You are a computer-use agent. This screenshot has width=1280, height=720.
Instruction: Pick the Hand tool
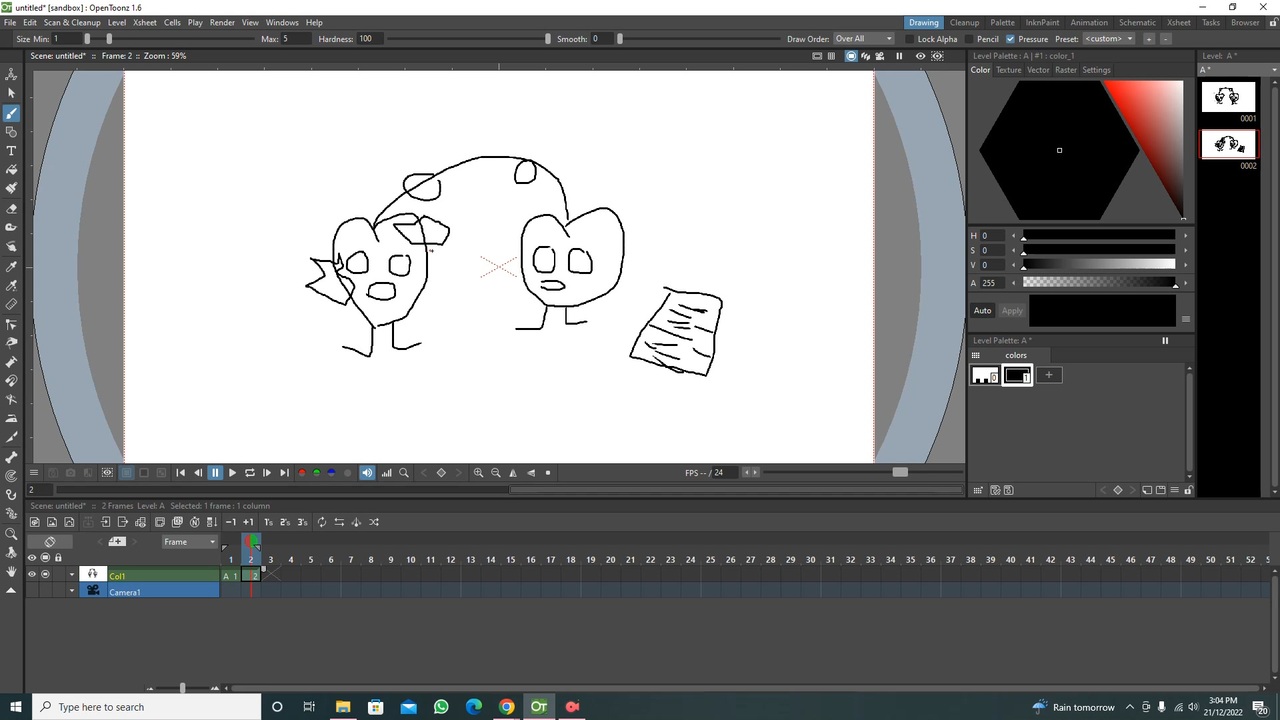[x=11, y=571]
